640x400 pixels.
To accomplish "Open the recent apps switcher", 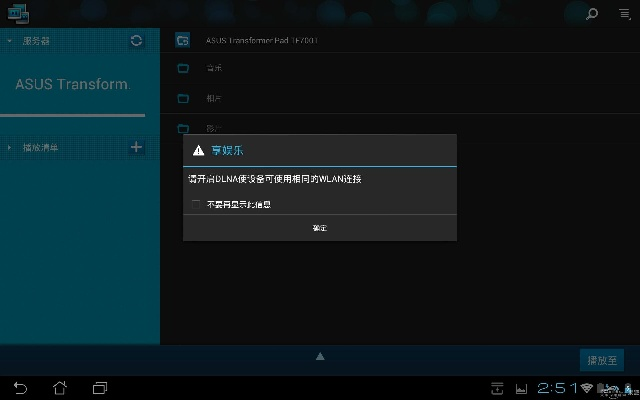I will click(100, 387).
